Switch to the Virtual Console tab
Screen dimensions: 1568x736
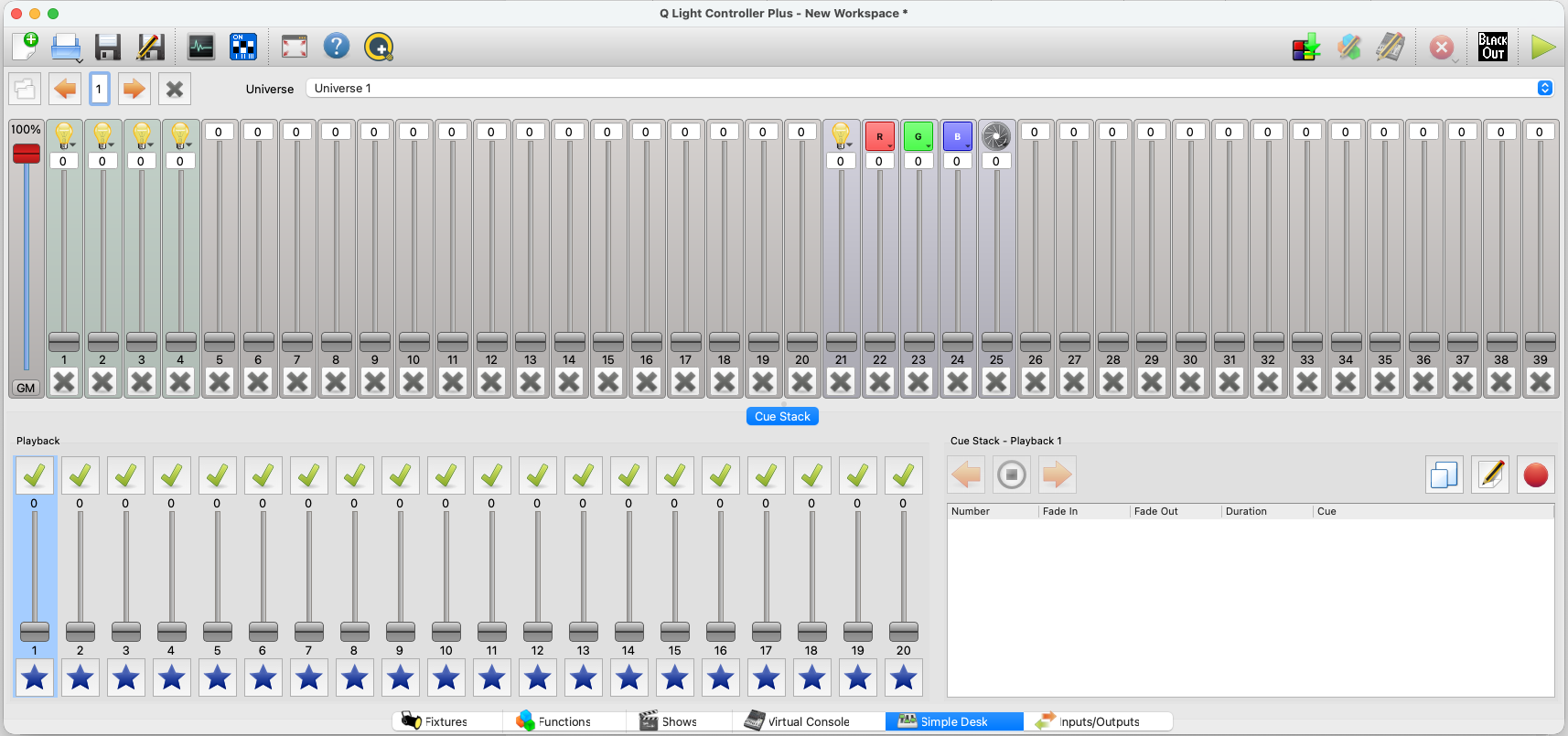click(799, 721)
